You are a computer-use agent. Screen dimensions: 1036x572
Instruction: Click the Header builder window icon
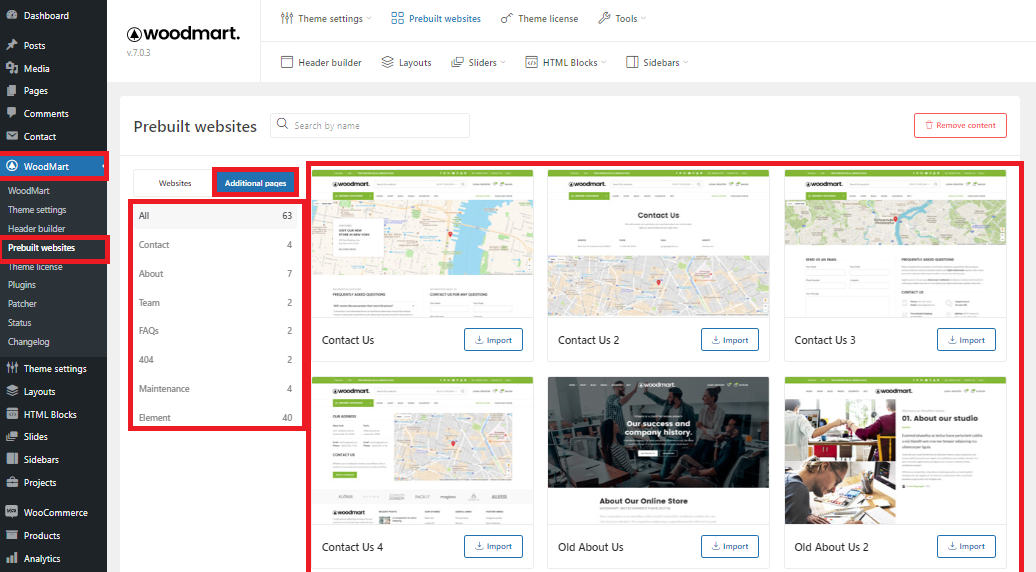[x=287, y=62]
